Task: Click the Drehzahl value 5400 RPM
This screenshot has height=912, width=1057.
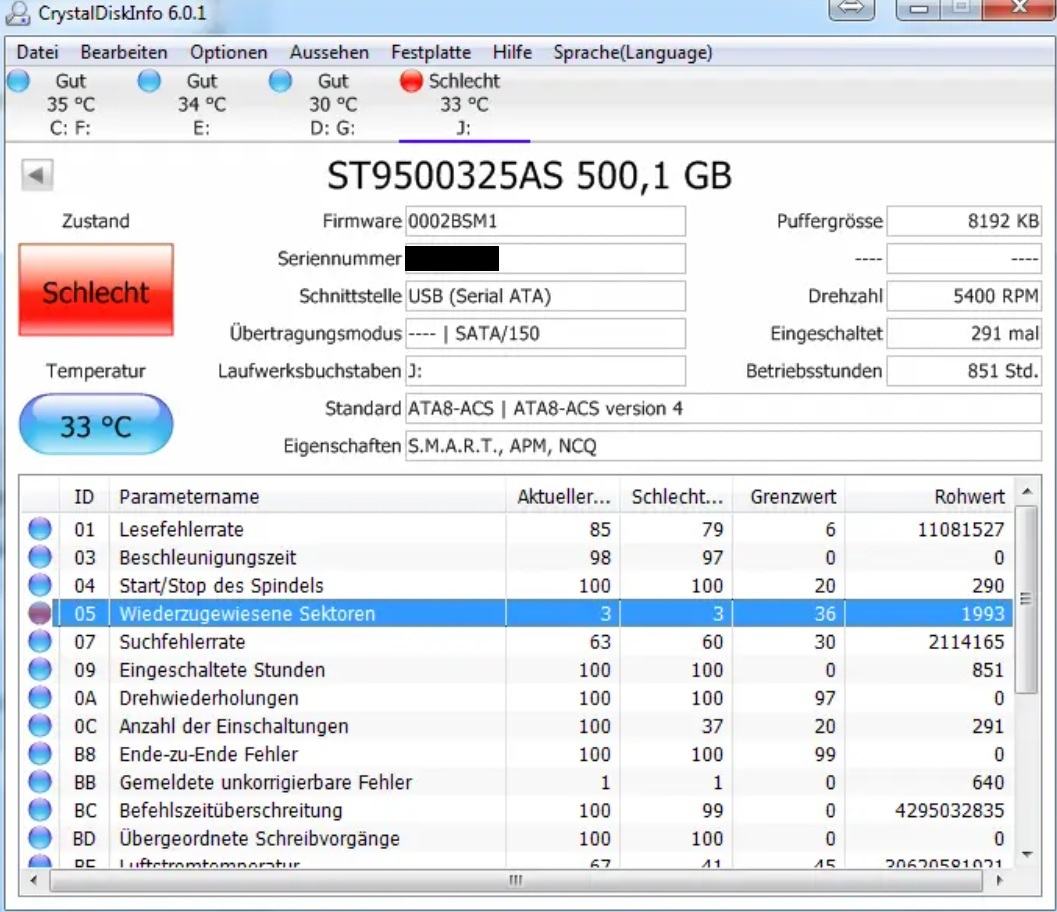Action: (964, 296)
